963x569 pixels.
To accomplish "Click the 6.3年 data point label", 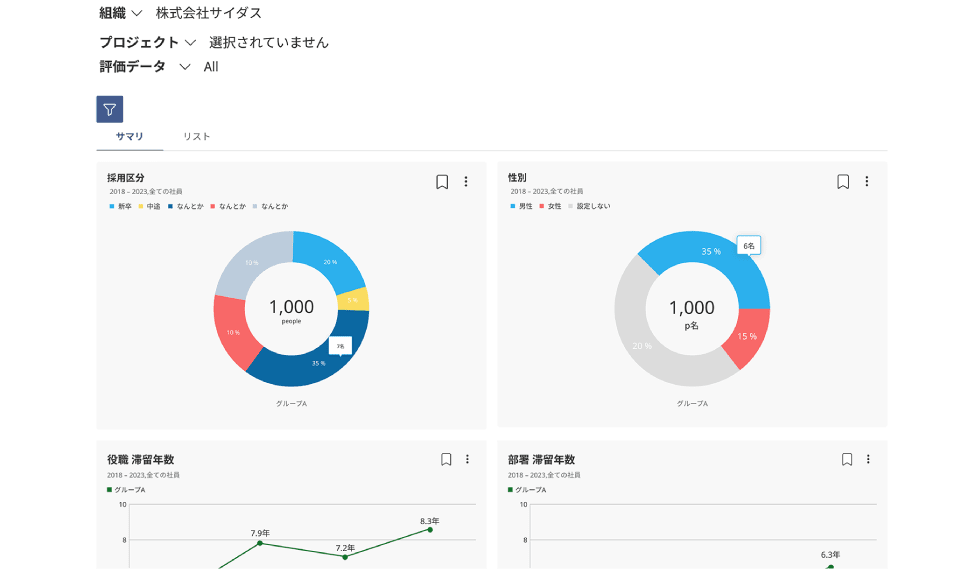I will (830, 555).
